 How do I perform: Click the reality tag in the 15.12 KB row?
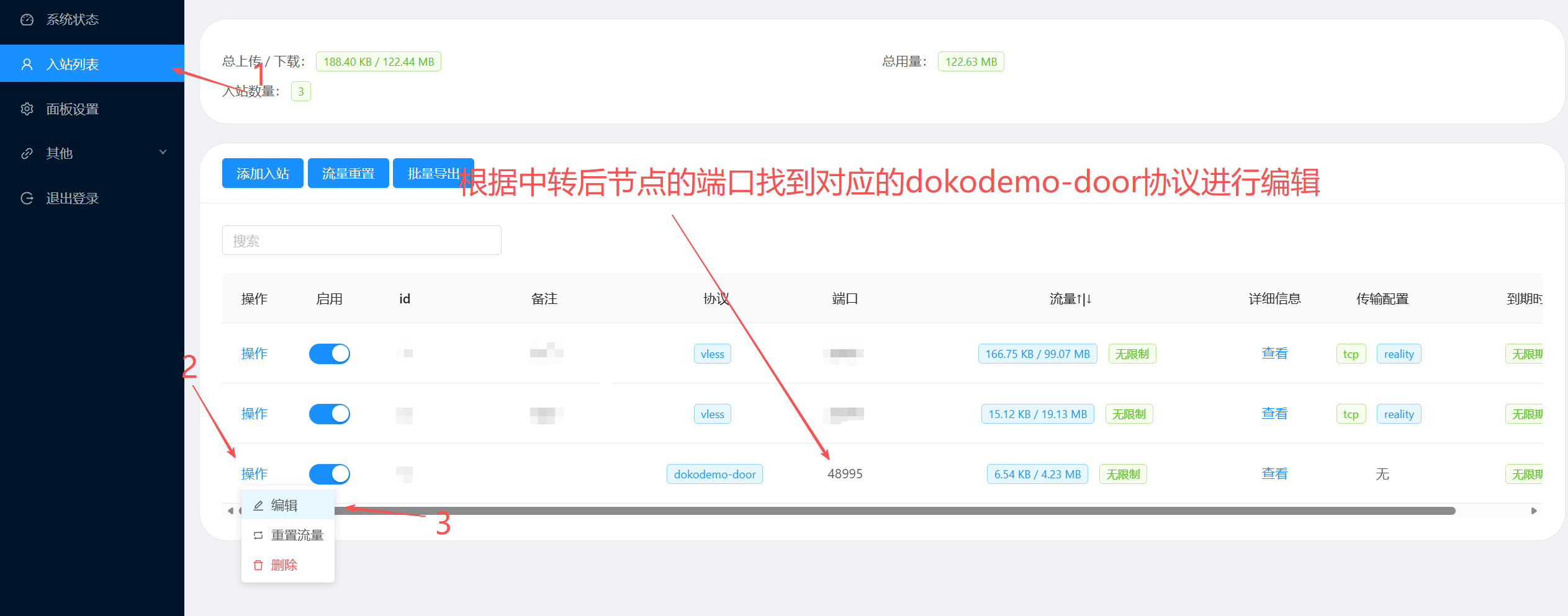tap(1399, 414)
